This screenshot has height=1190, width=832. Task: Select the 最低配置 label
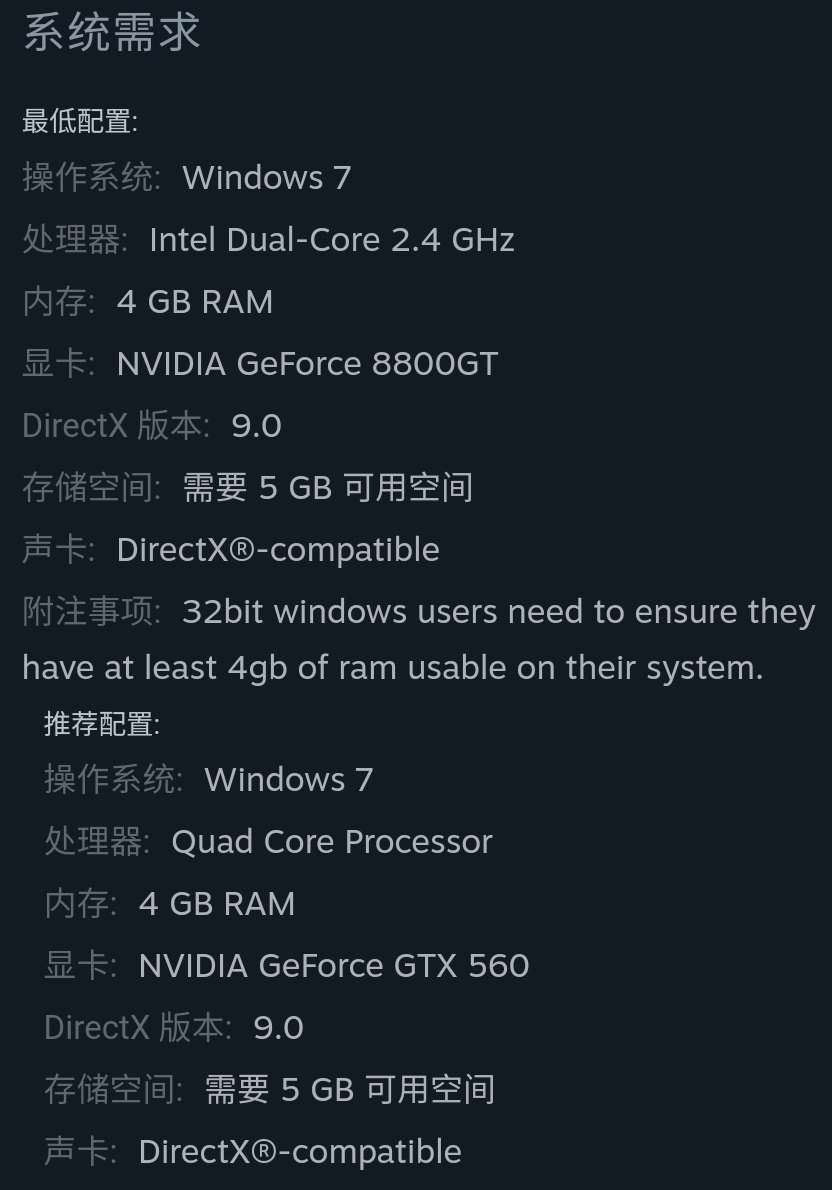coord(80,121)
